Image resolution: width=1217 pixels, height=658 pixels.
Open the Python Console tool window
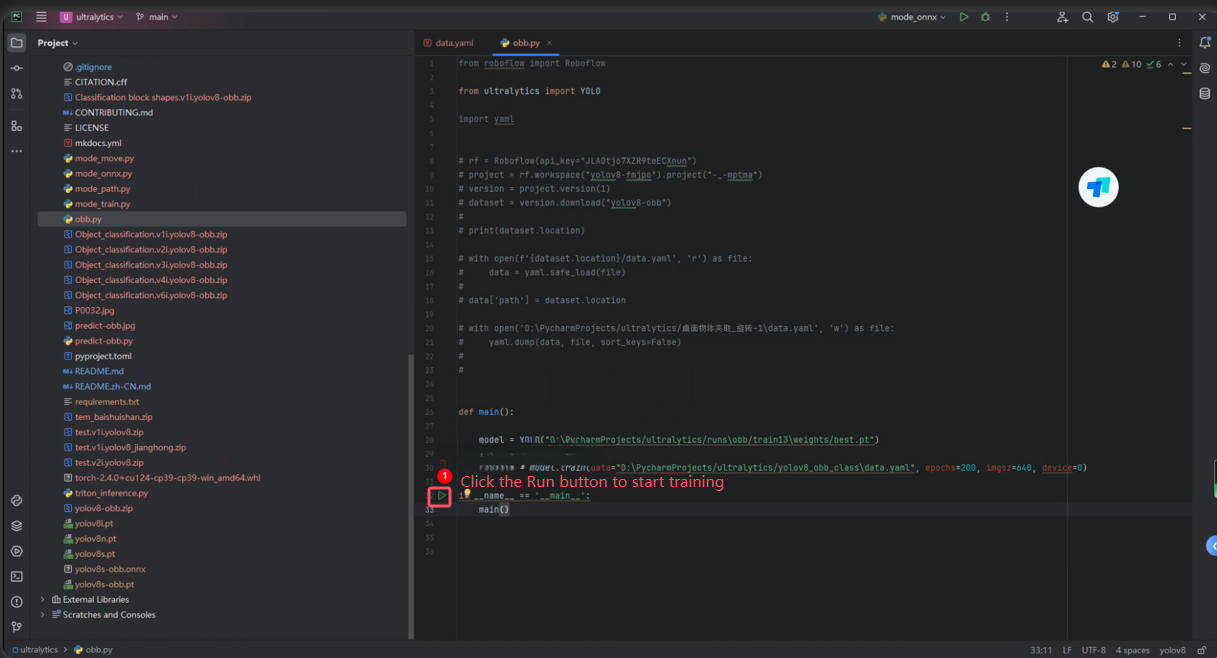point(17,500)
